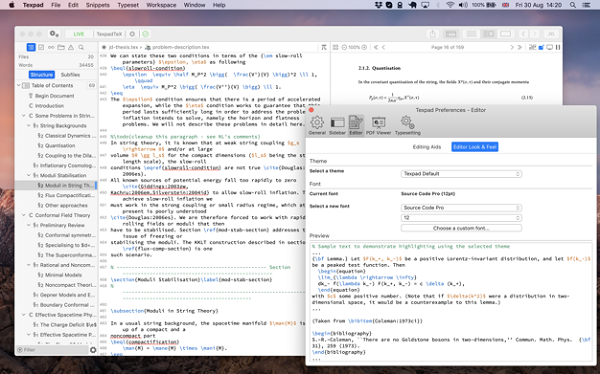The height and width of the screenshot is (374, 600).
Task: Click problem-description.tex in path bar
Action: (181, 47)
